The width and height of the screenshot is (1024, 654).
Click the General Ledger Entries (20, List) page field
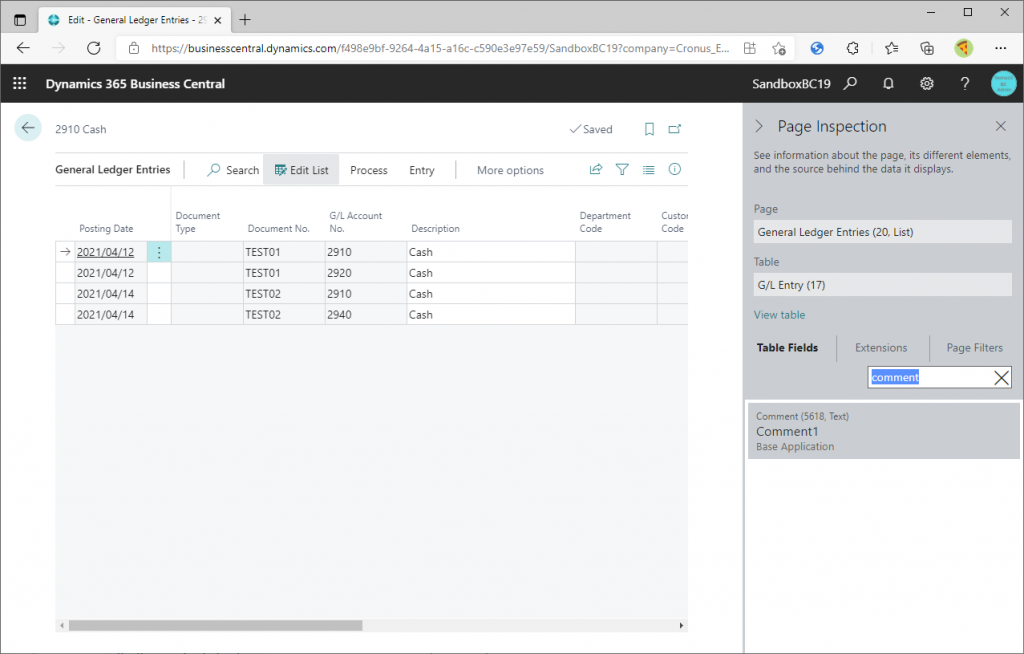[882, 232]
